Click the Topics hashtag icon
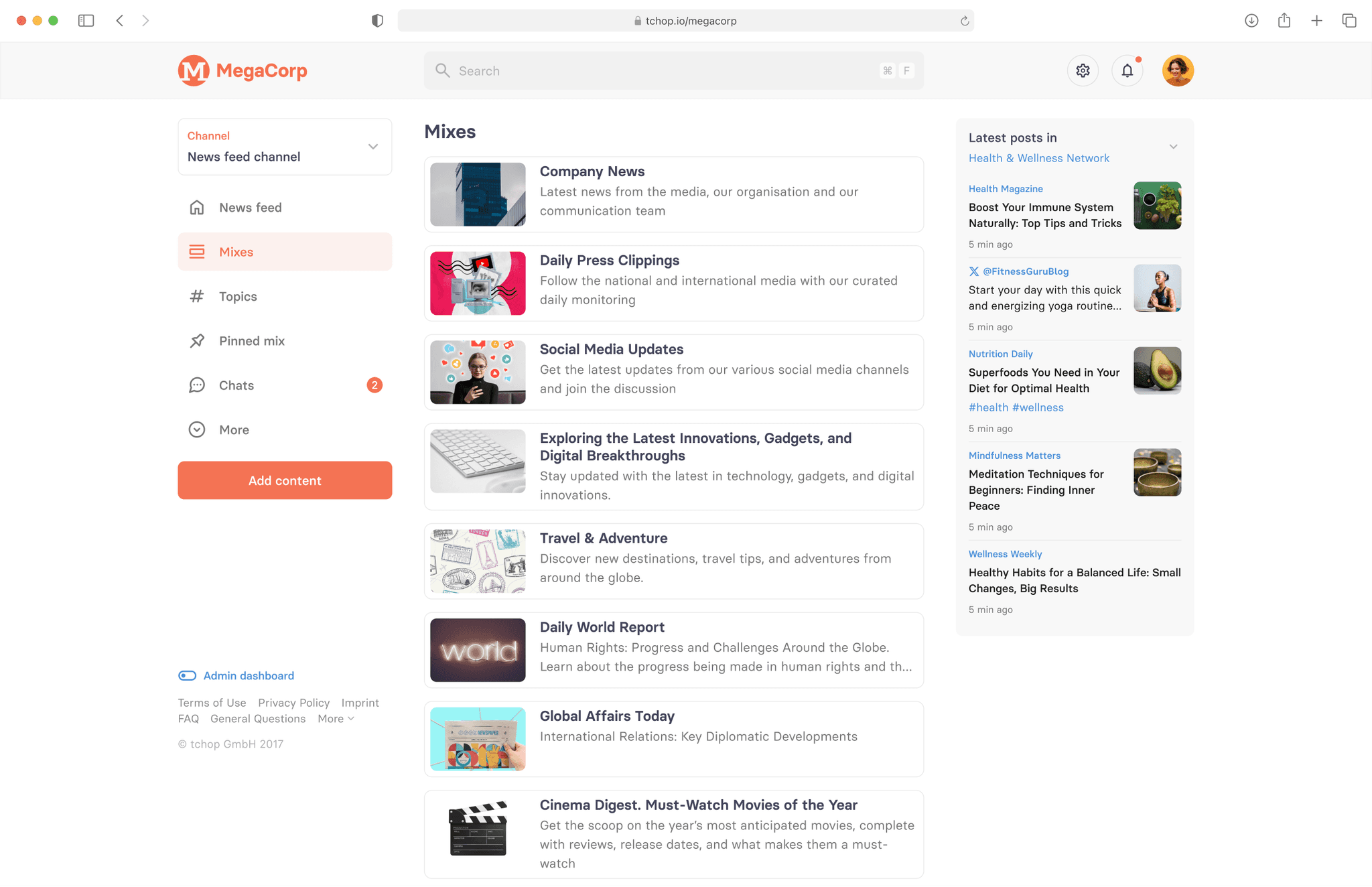Screen dimensions: 1372x887 tap(197, 296)
